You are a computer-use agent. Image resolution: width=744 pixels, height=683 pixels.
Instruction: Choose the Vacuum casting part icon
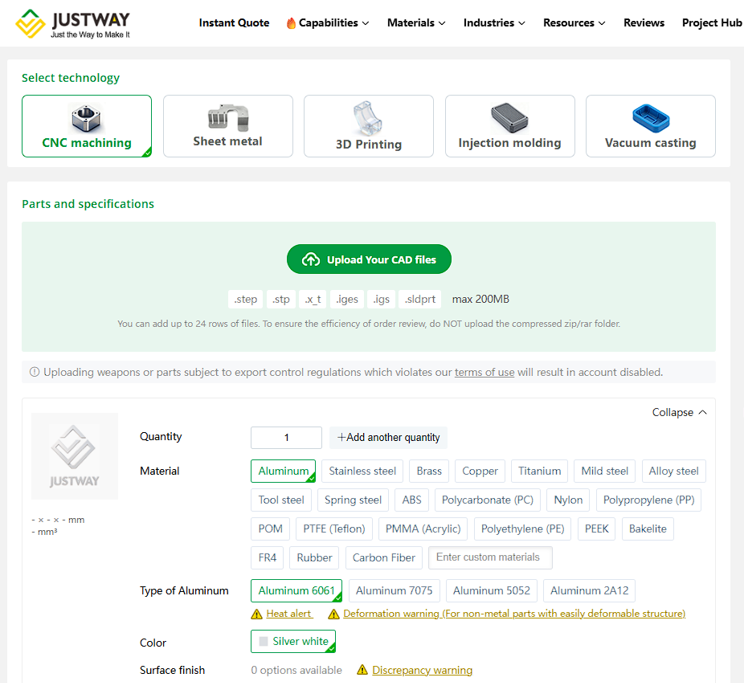650,118
